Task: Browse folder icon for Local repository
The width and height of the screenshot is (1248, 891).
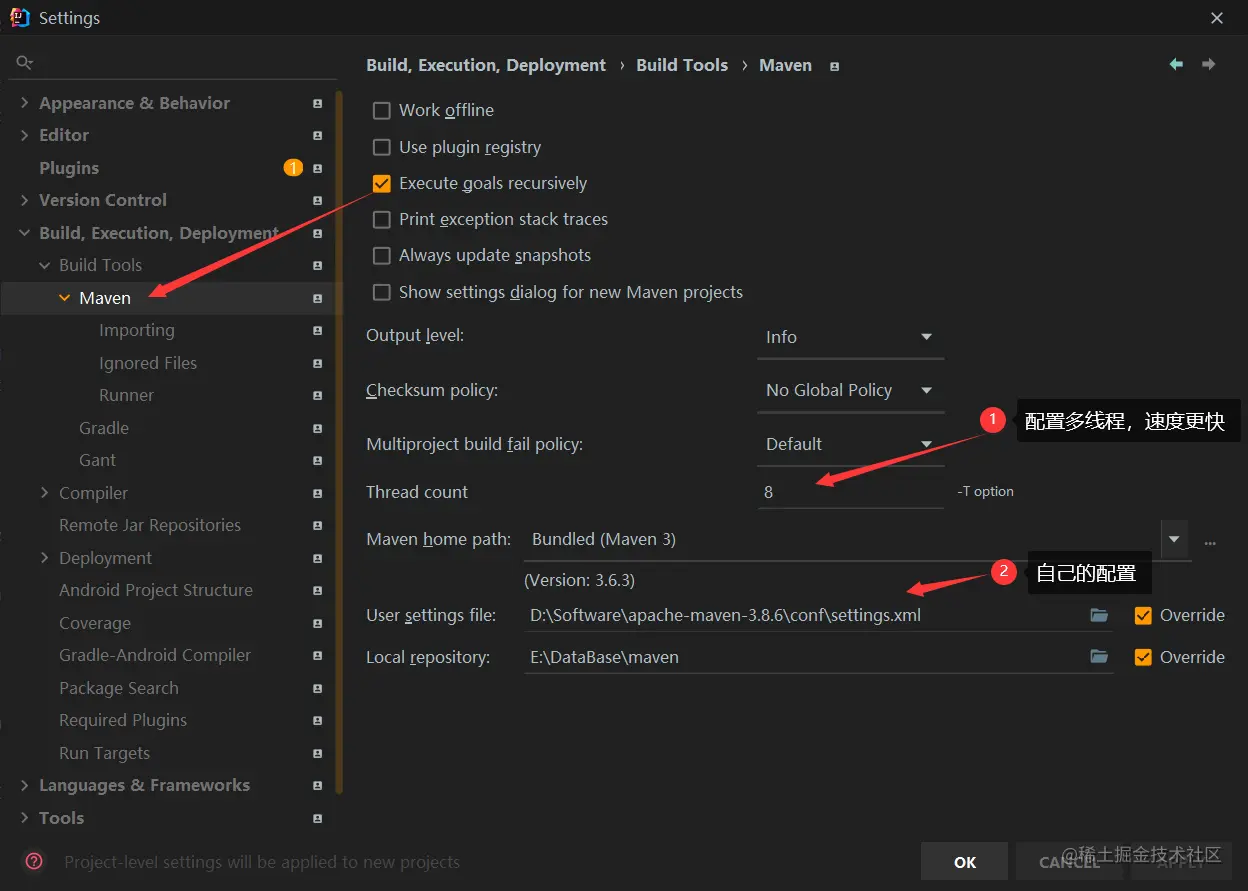Action: point(1099,657)
